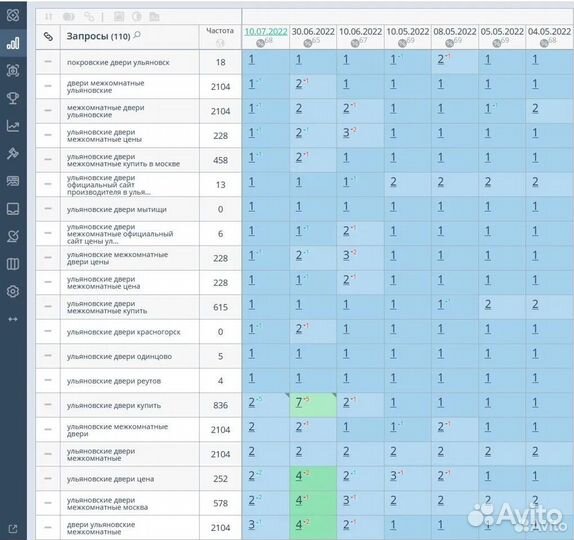Image resolution: width=574 pixels, height=540 pixels.
Task: Click the greyed folders toolbar icon
Action: click(x=154, y=16)
